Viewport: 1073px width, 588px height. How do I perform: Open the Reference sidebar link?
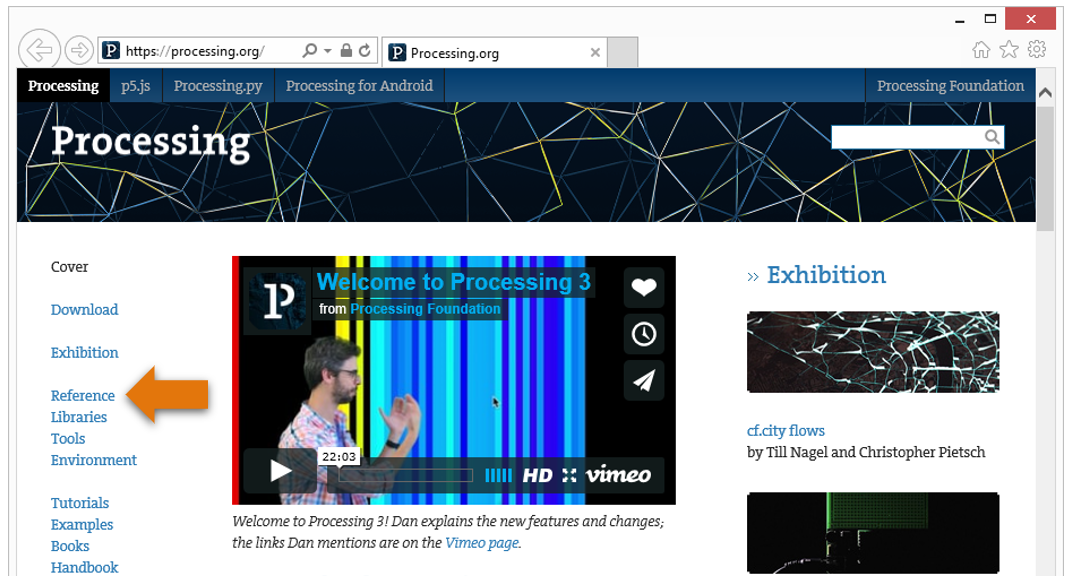click(83, 396)
